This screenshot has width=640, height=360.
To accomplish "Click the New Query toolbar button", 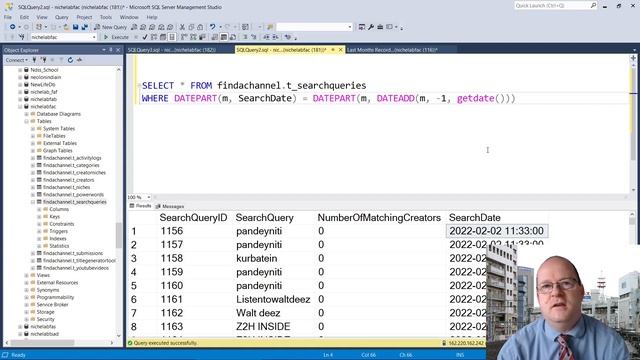I will tap(111, 27).
